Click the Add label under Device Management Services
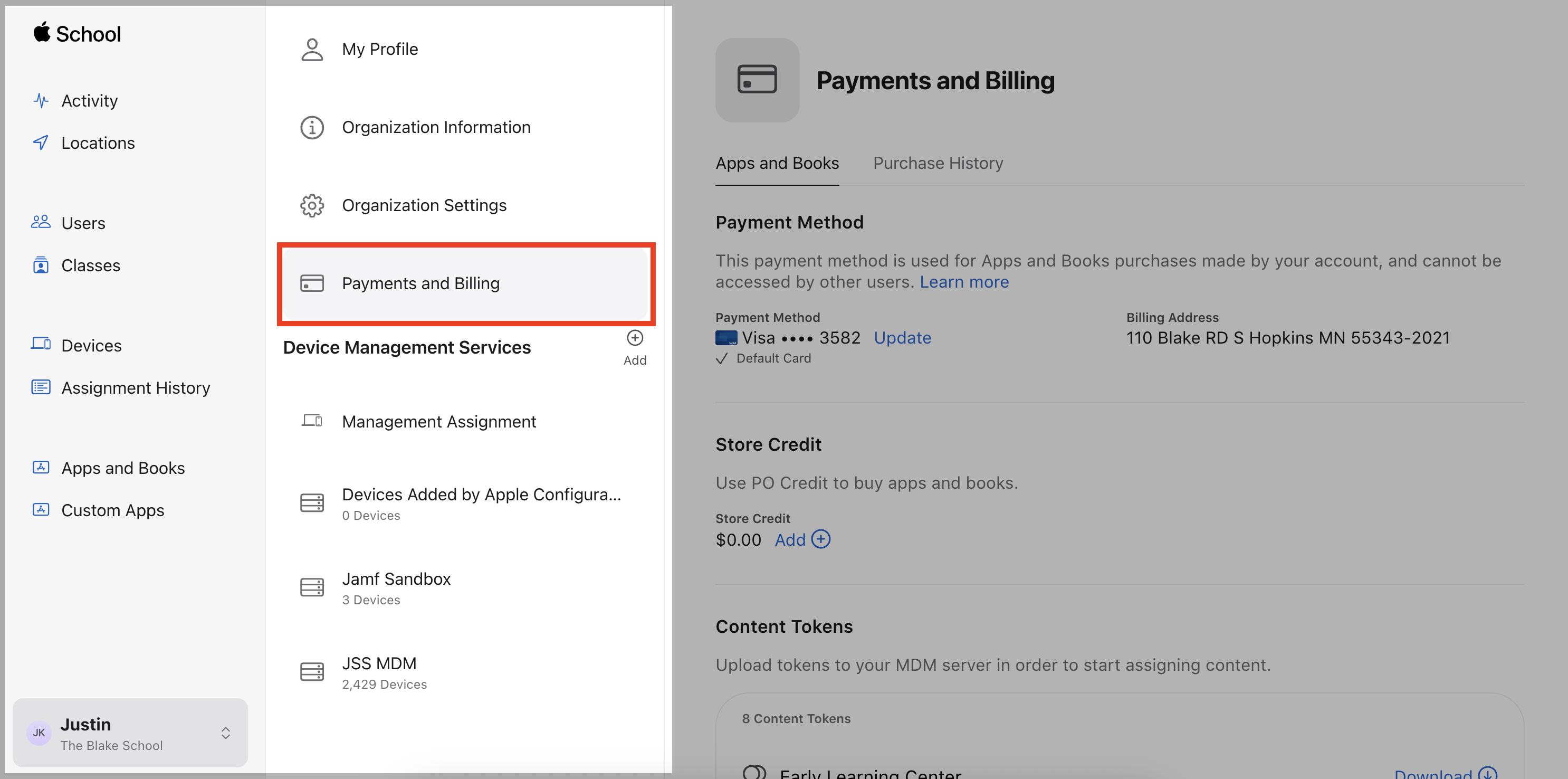This screenshot has height=779, width=1568. point(635,360)
